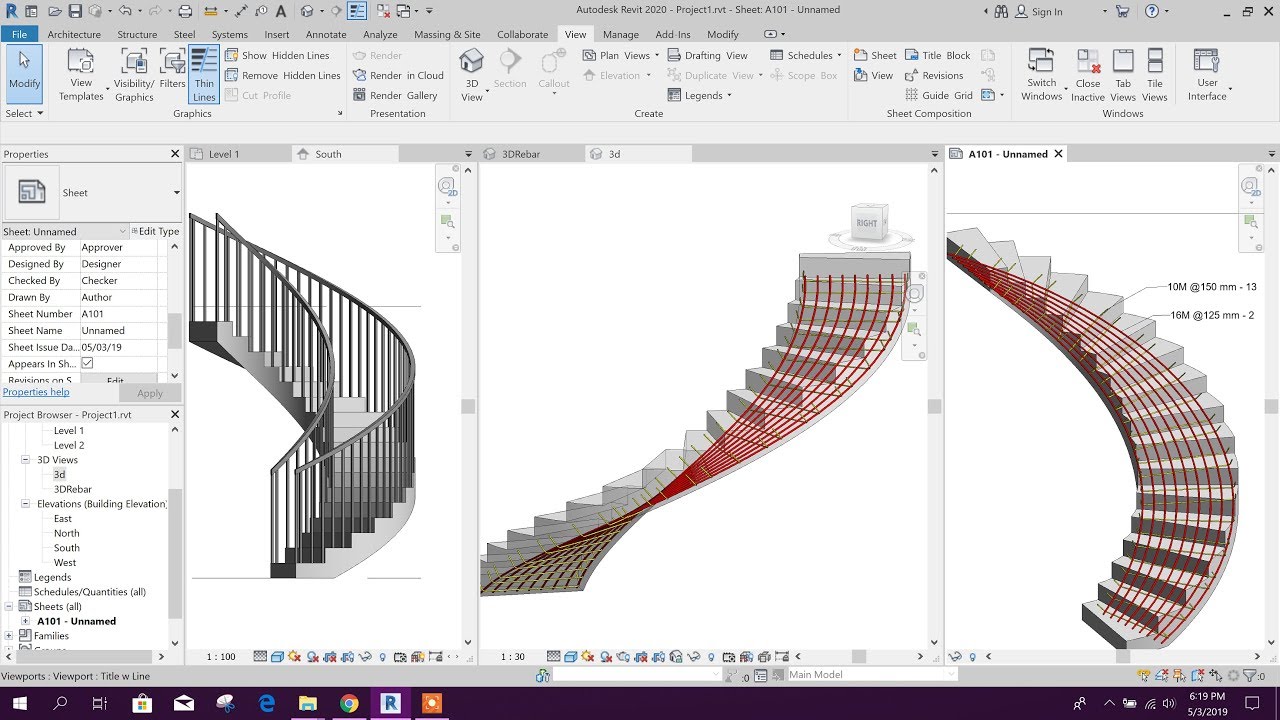
Task: Collapse the 3D Views branch
Action: 27,460
